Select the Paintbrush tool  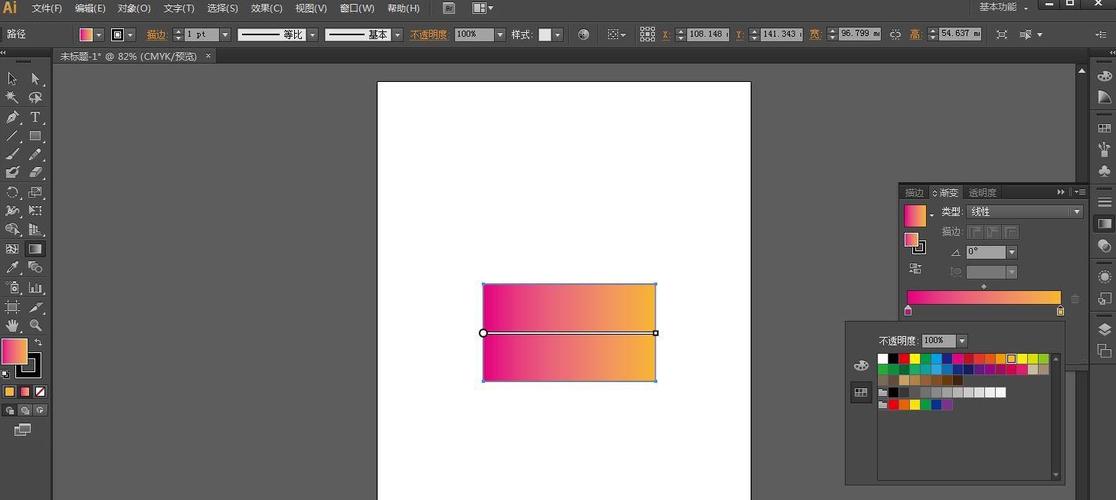click(12, 154)
